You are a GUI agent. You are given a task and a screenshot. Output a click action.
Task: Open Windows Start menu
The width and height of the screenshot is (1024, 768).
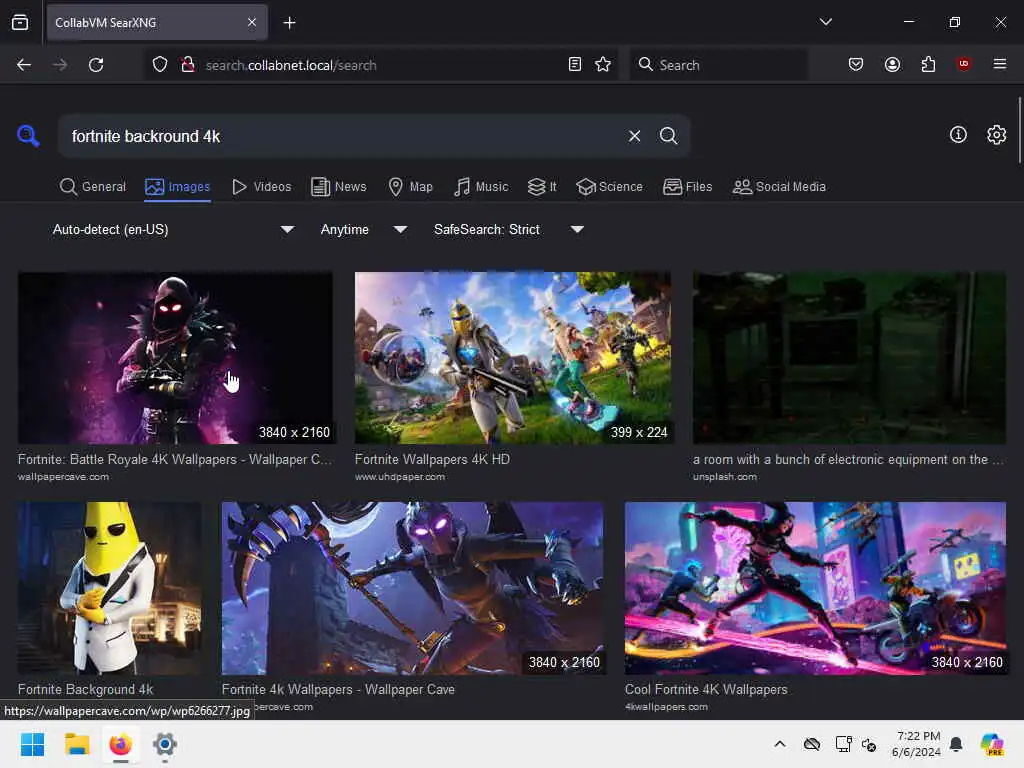[32, 744]
